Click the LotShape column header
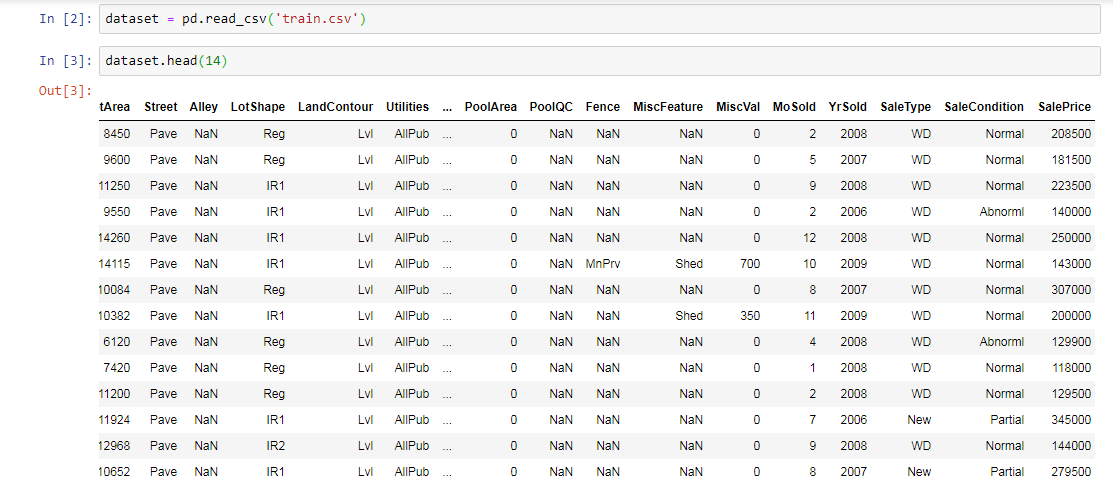This screenshot has height=489, width=1113. point(258,107)
